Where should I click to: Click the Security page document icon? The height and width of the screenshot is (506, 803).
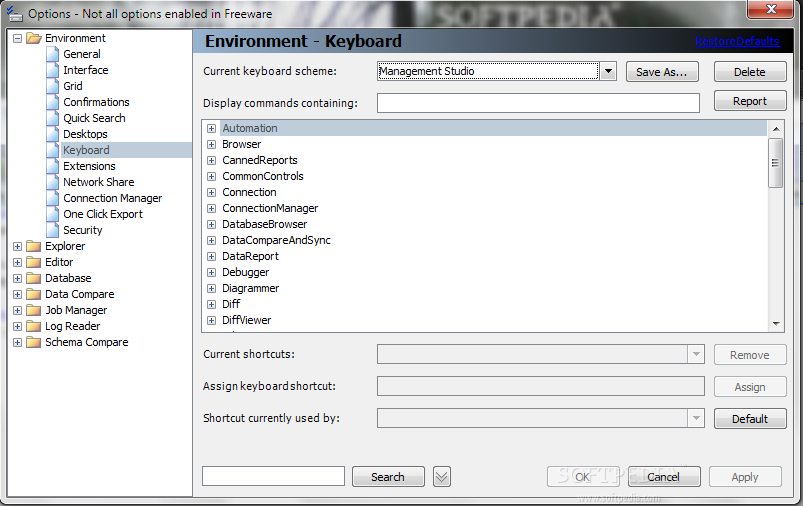click(x=53, y=230)
